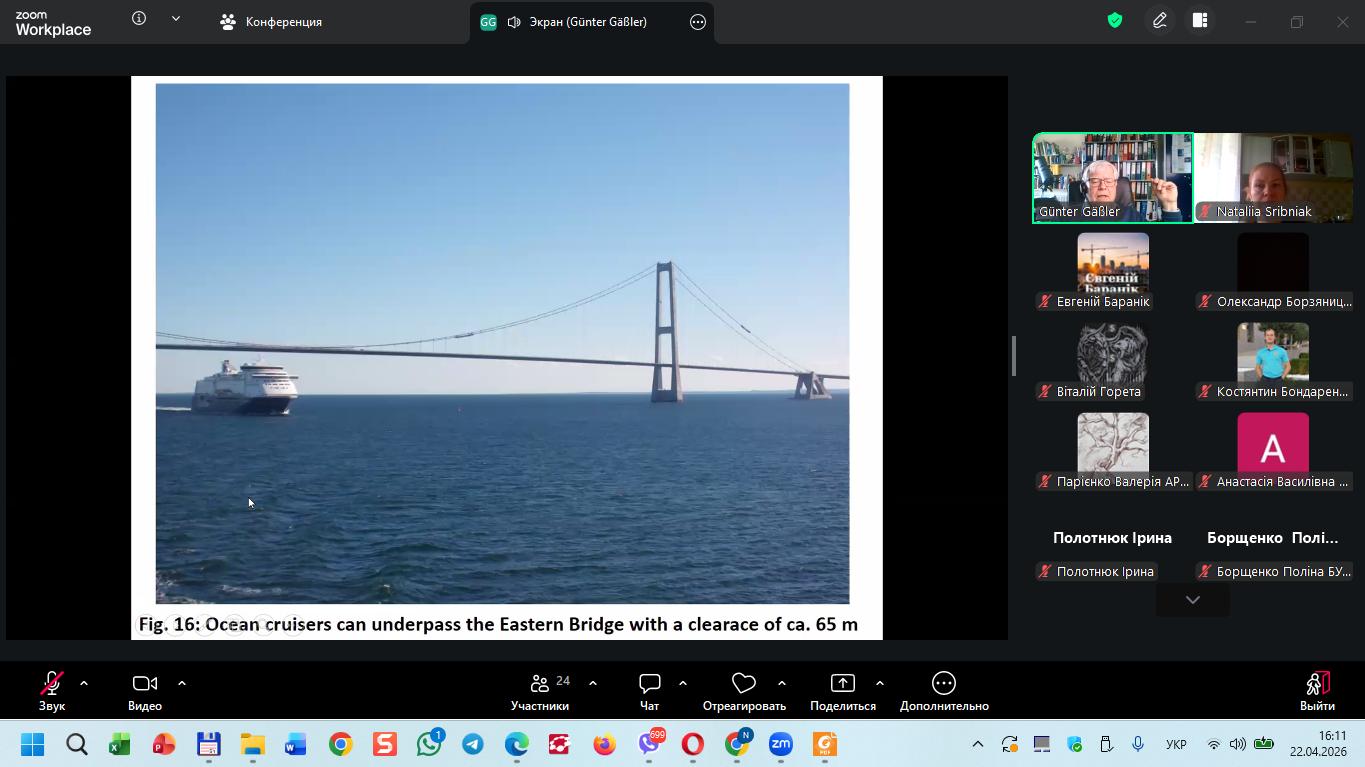Expand video settings arrow

coord(182,683)
